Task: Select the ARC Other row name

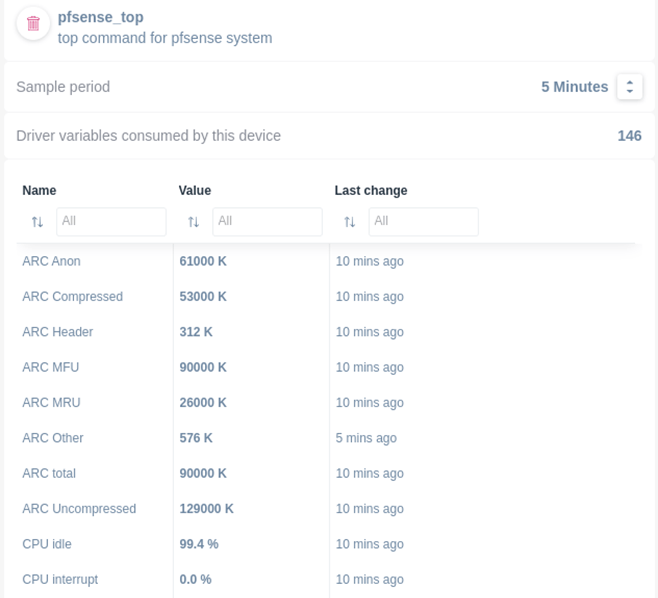Action: click(x=53, y=438)
